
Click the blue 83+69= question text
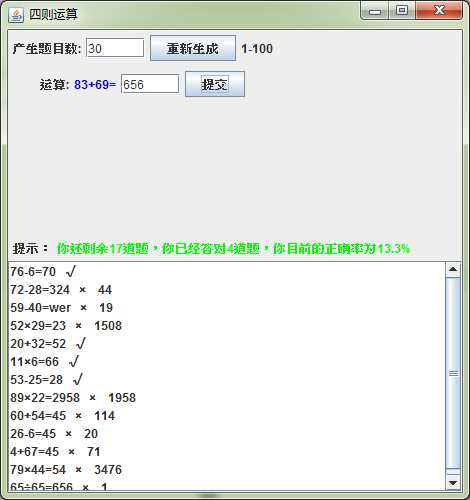pyautogui.click(x=95, y=85)
